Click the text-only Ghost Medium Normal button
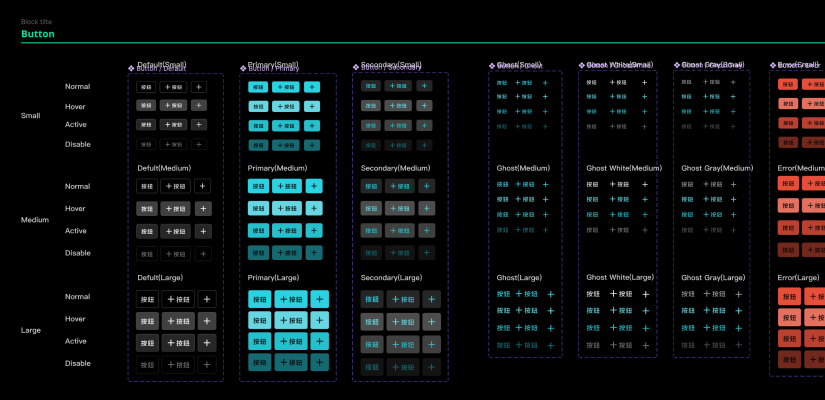The width and height of the screenshot is (825, 400). click(x=502, y=185)
